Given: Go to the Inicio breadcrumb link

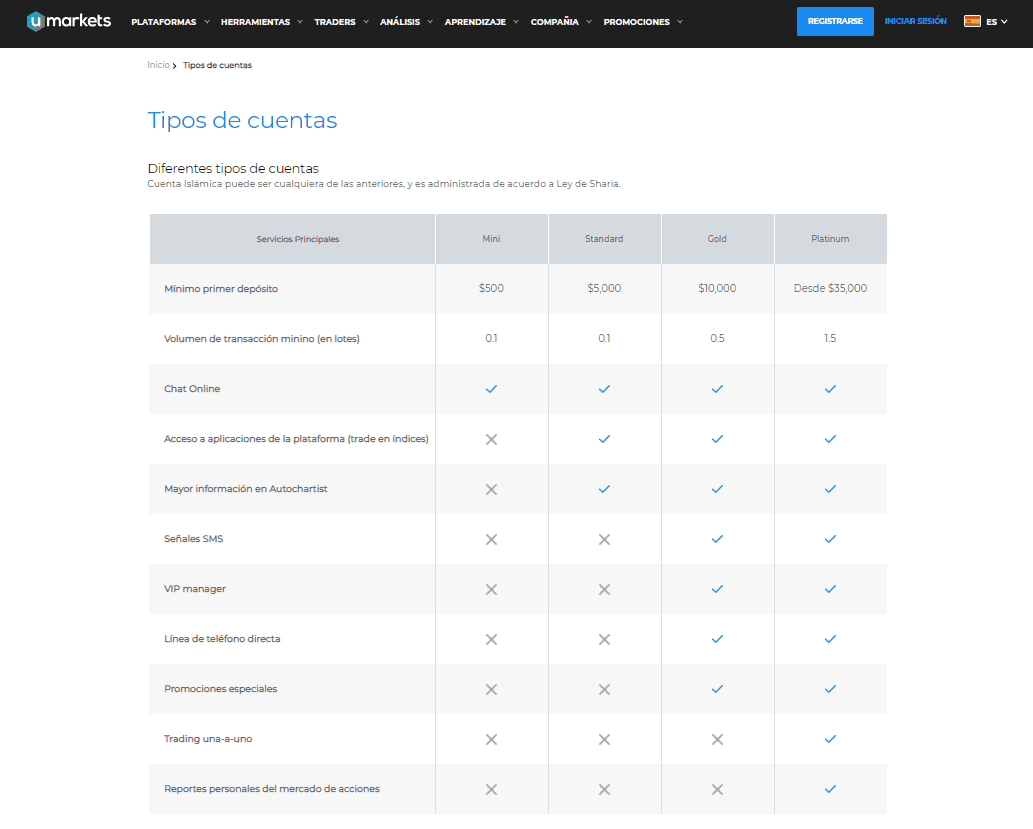Looking at the screenshot, I should [158, 65].
